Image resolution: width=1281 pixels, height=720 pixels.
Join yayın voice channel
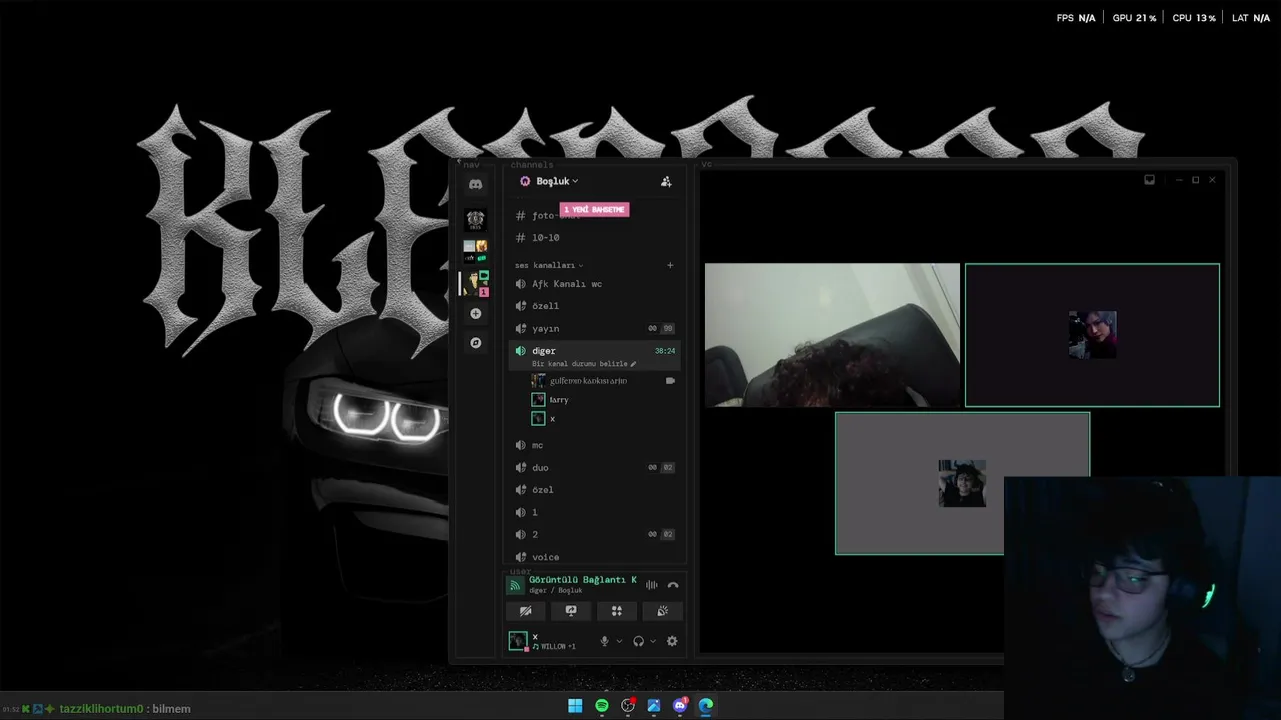[595, 329]
